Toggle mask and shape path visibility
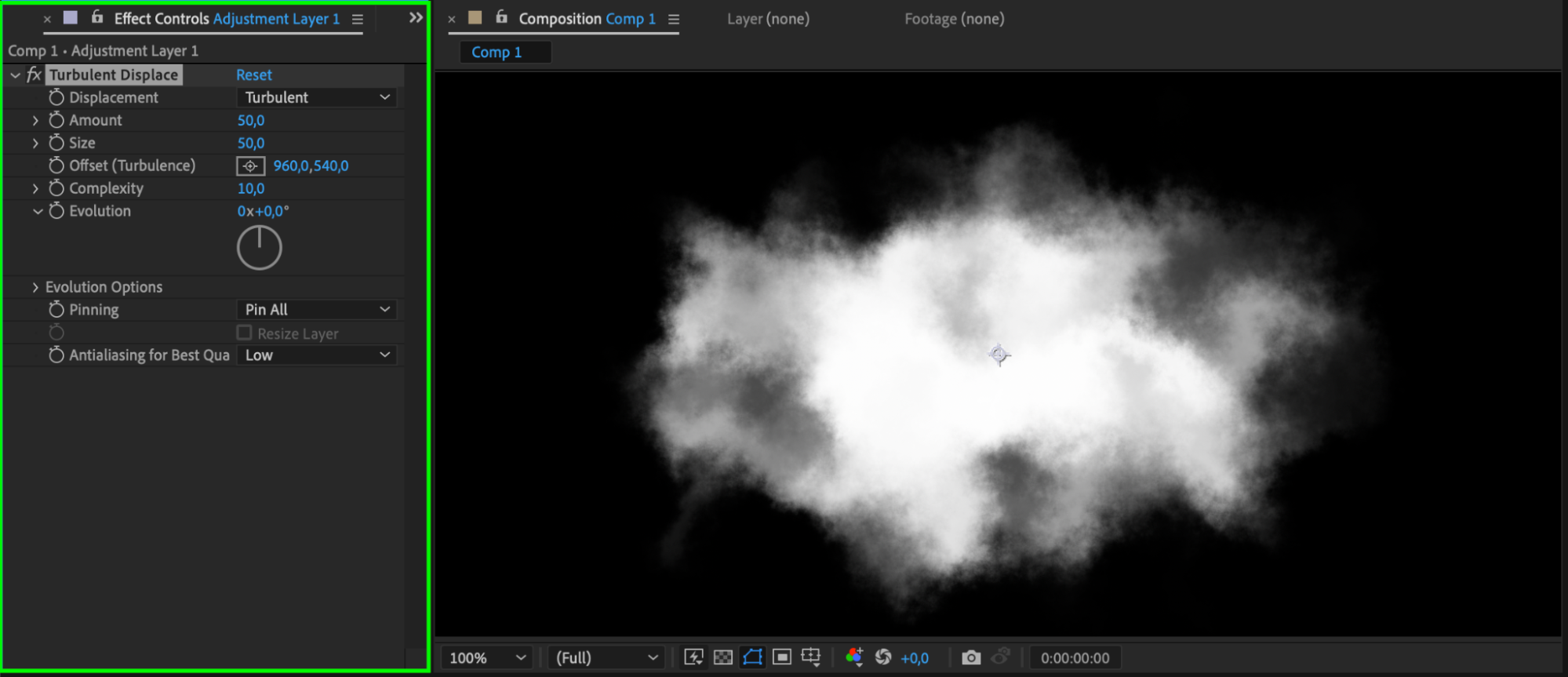 752,657
